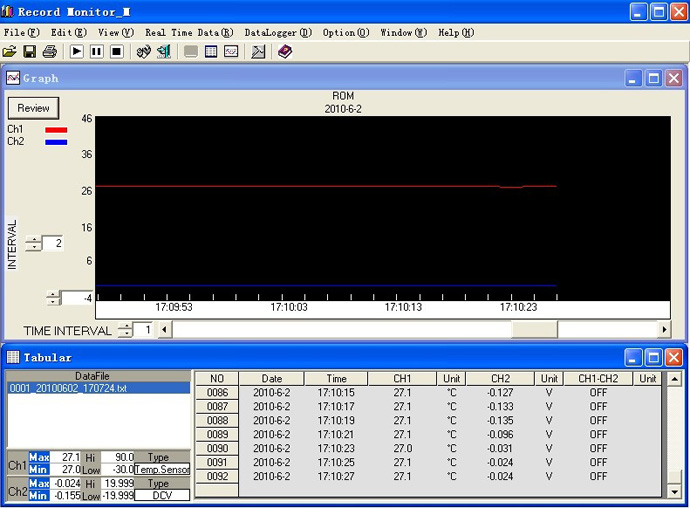
Task: Pause recording with the Pause button
Action: (97, 51)
